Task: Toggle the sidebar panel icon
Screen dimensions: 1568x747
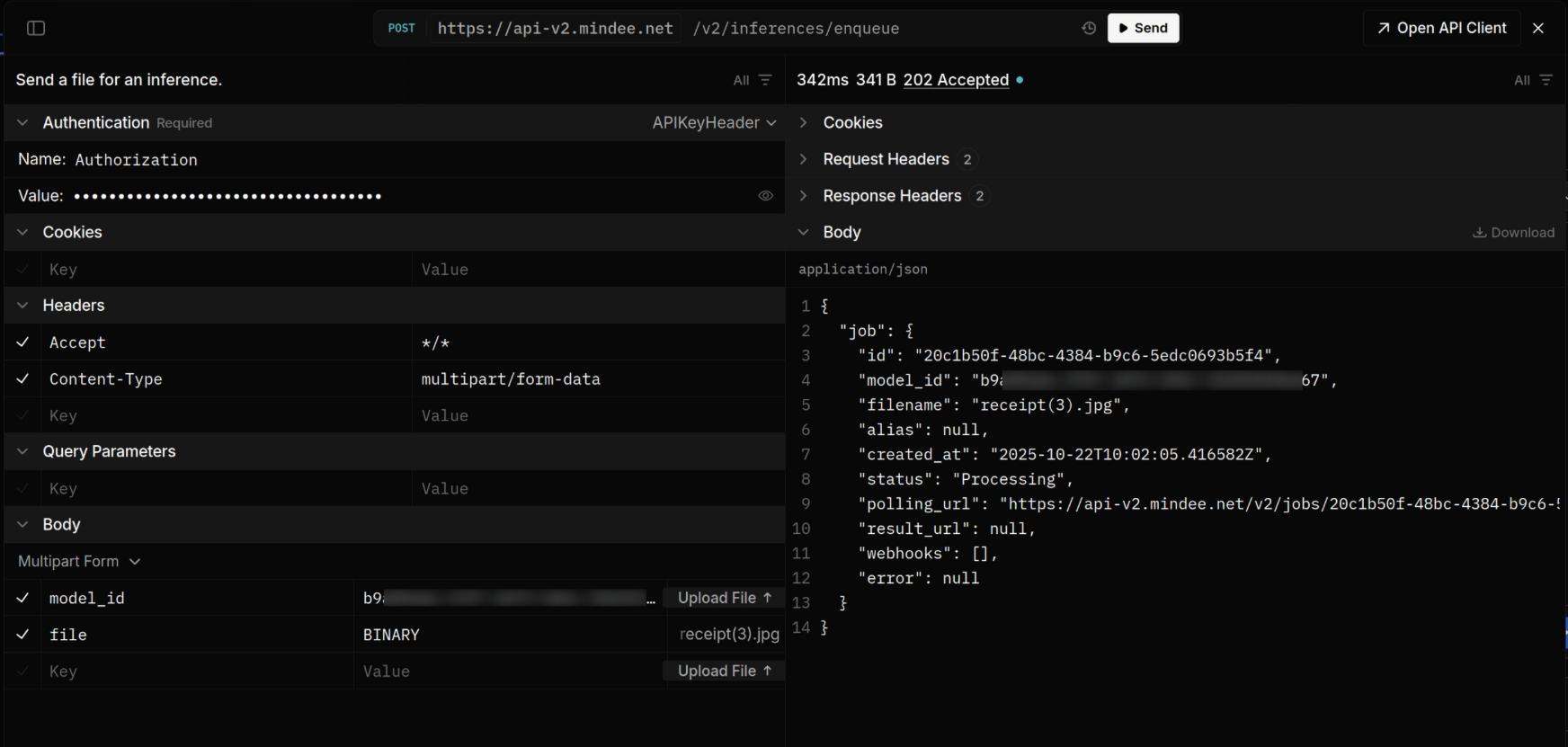Action: tap(36, 29)
